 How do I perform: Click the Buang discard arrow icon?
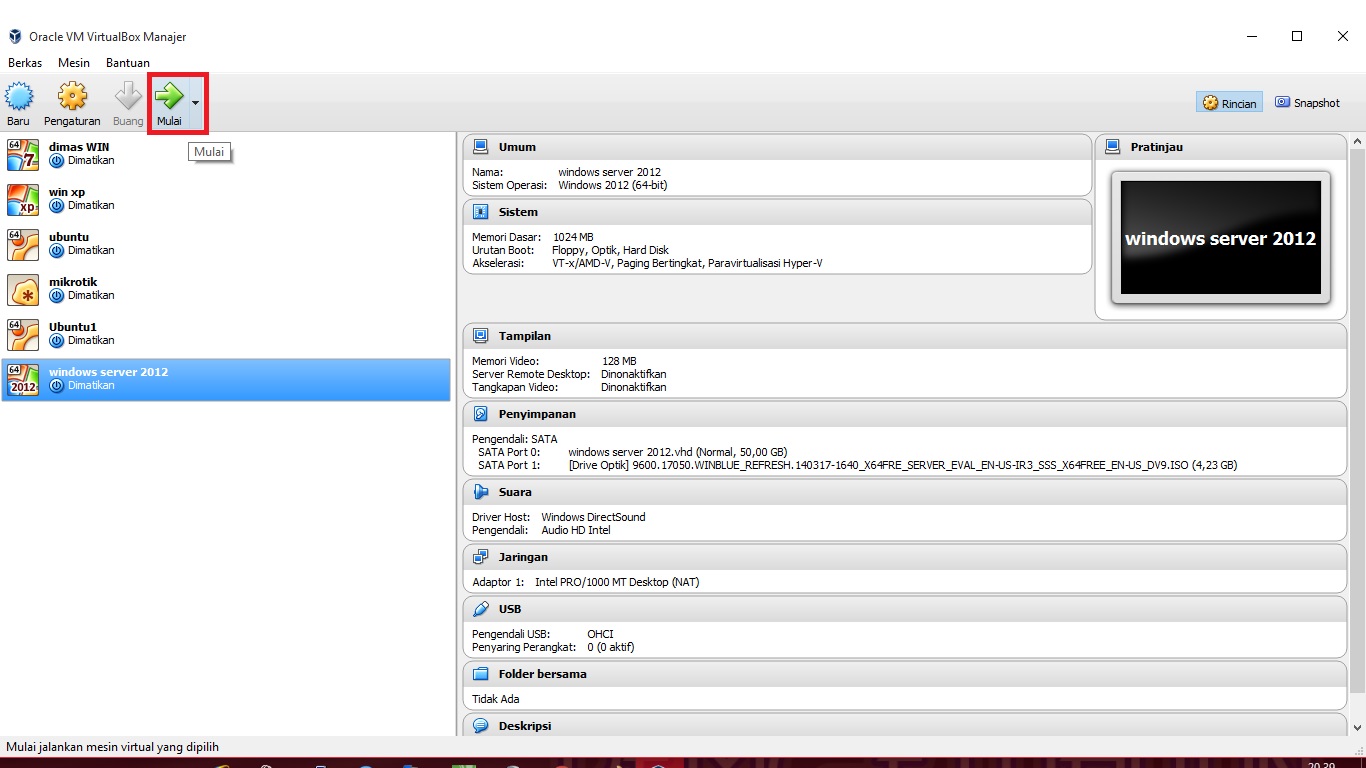pos(128,97)
